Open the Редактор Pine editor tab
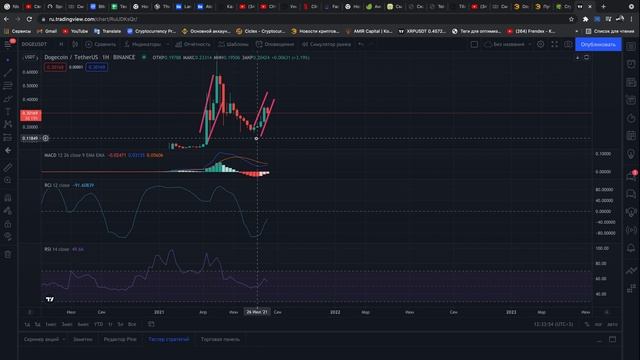The width and height of the screenshot is (640, 360). coord(120,339)
